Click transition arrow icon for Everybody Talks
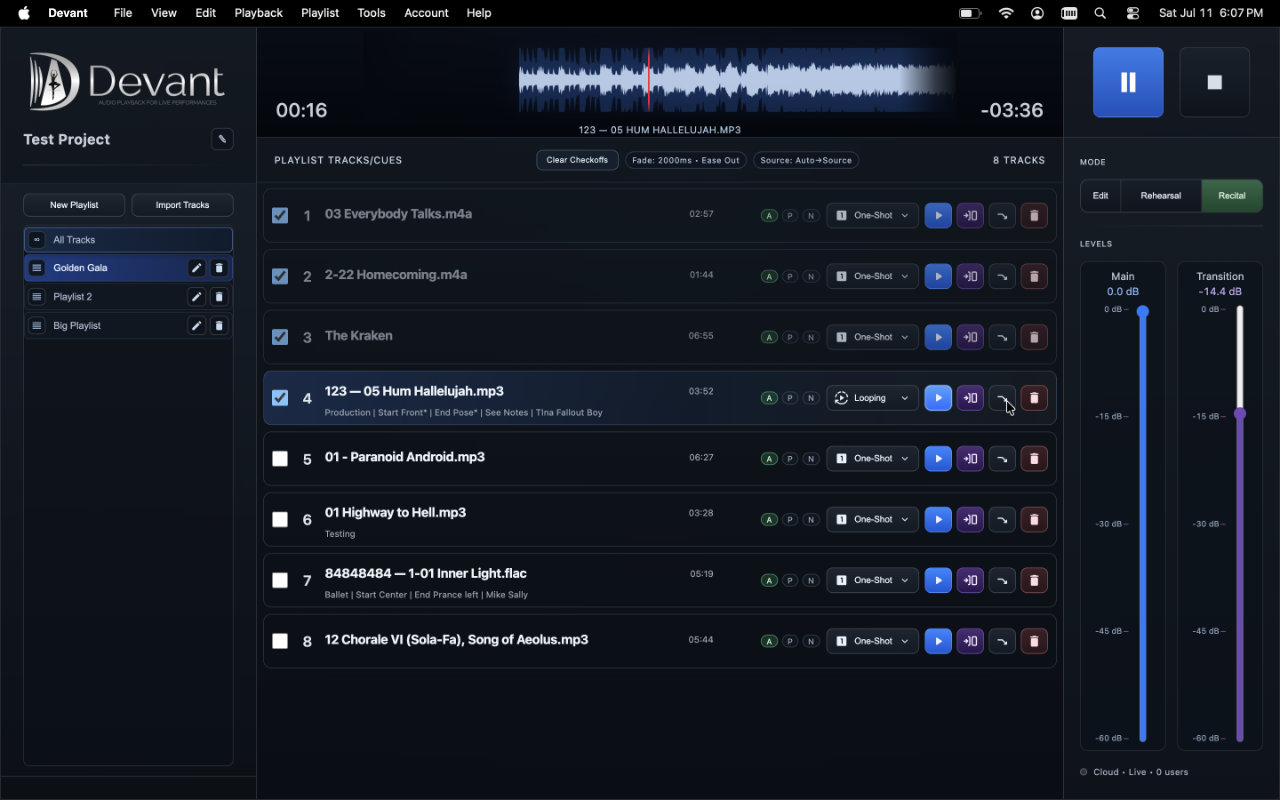 tap(1002, 215)
